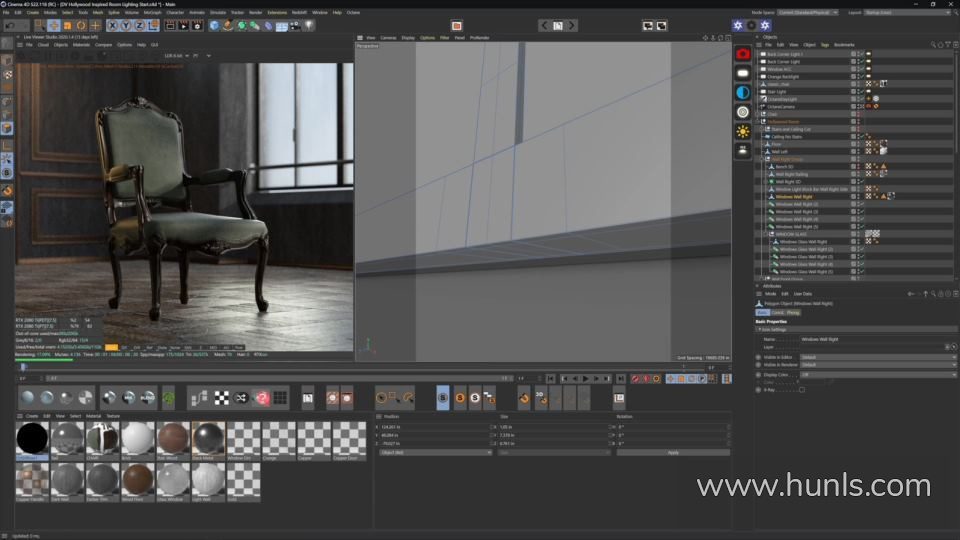Select the black material swatch
This screenshot has height=540, width=960.
pos(32,440)
